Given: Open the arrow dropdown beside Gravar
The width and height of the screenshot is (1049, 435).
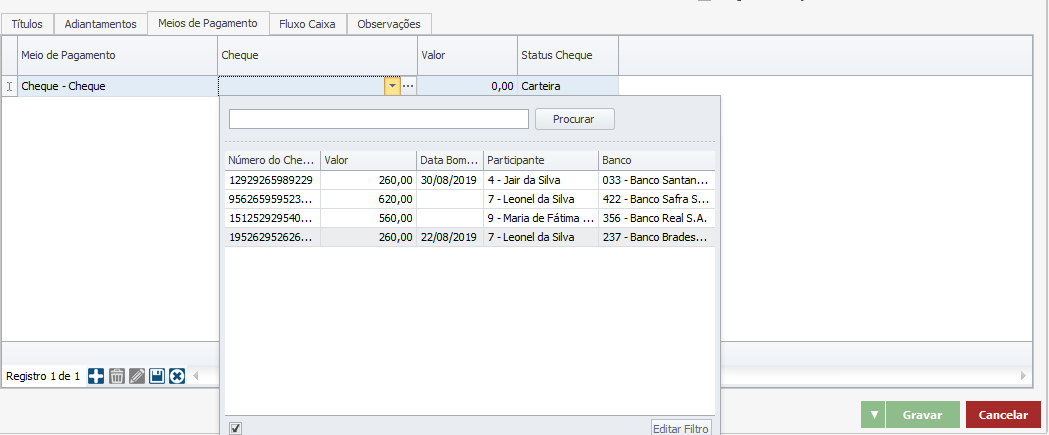Looking at the screenshot, I should pyautogui.click(x=875, y=415).
